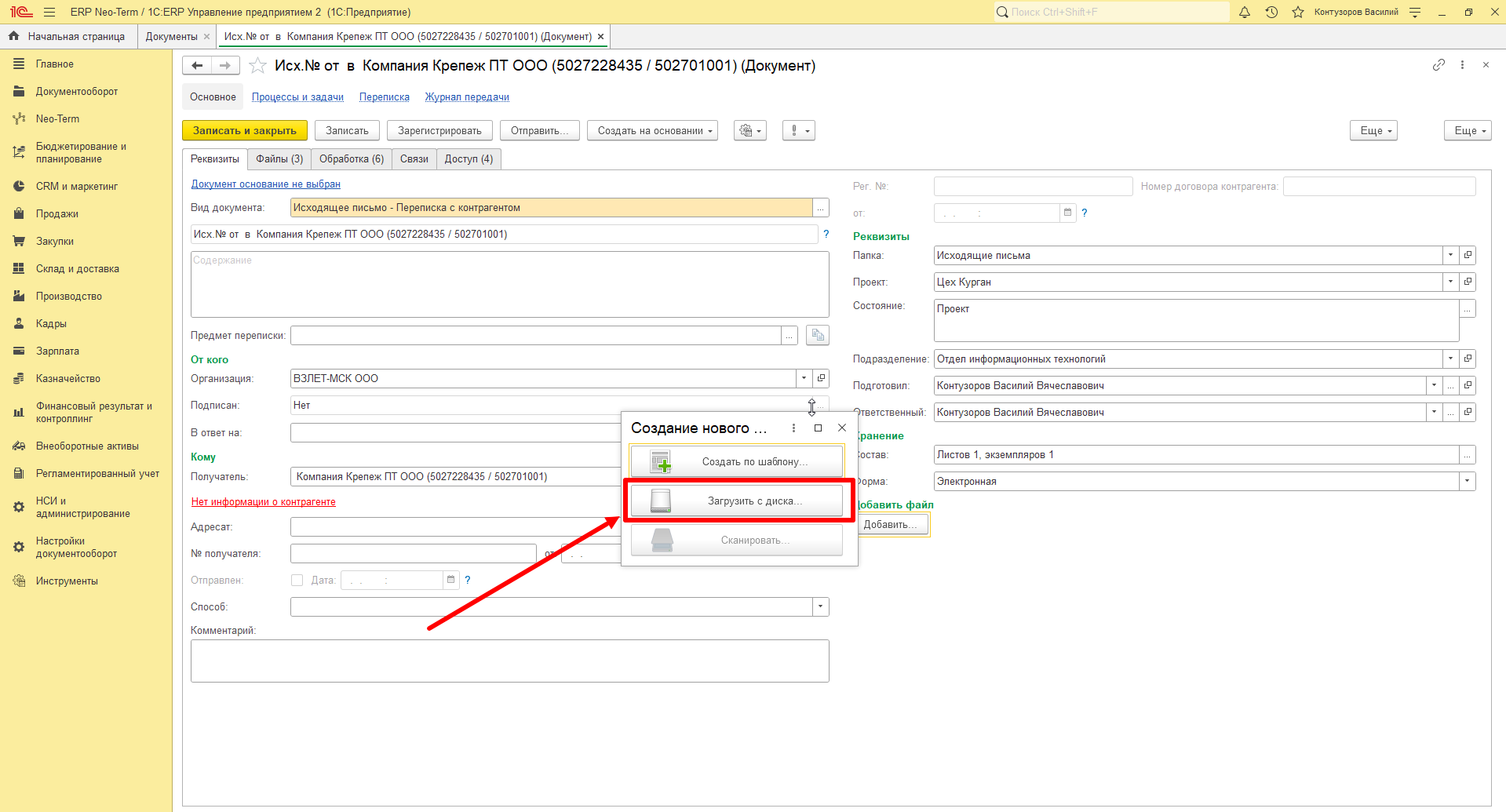
Task: Click Зарегистрировать button
Action: tap(439, 131)
